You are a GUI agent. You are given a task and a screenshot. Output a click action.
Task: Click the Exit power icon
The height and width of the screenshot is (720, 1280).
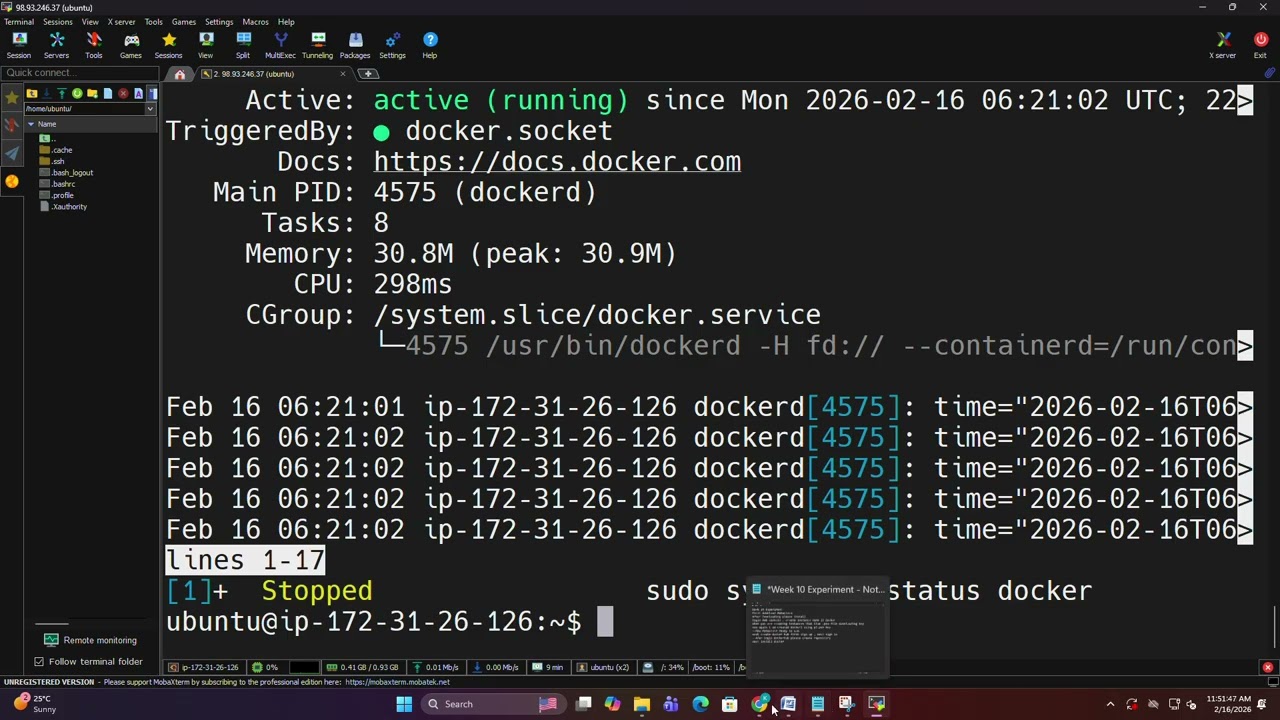(x=1260, y=45)
